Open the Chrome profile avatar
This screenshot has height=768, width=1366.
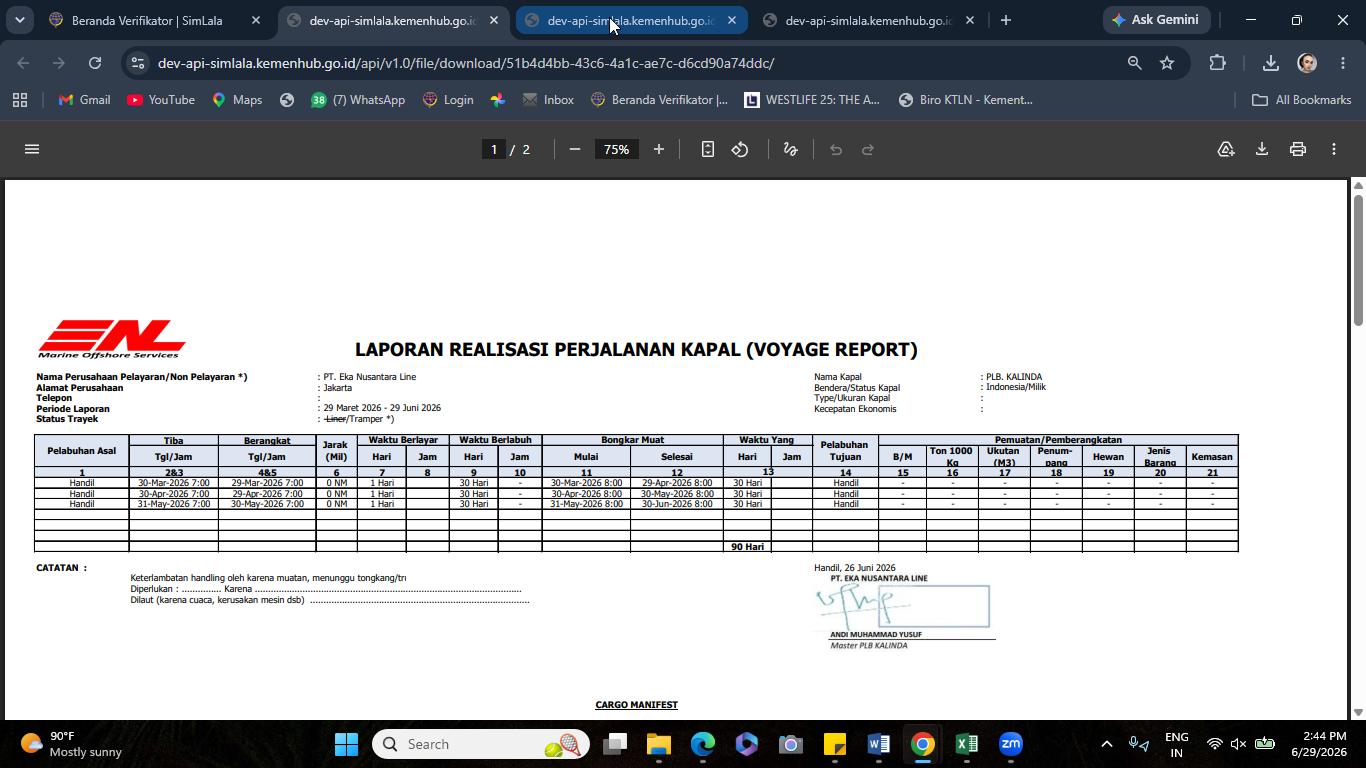pyautogui.click(x=1307, y=63)
